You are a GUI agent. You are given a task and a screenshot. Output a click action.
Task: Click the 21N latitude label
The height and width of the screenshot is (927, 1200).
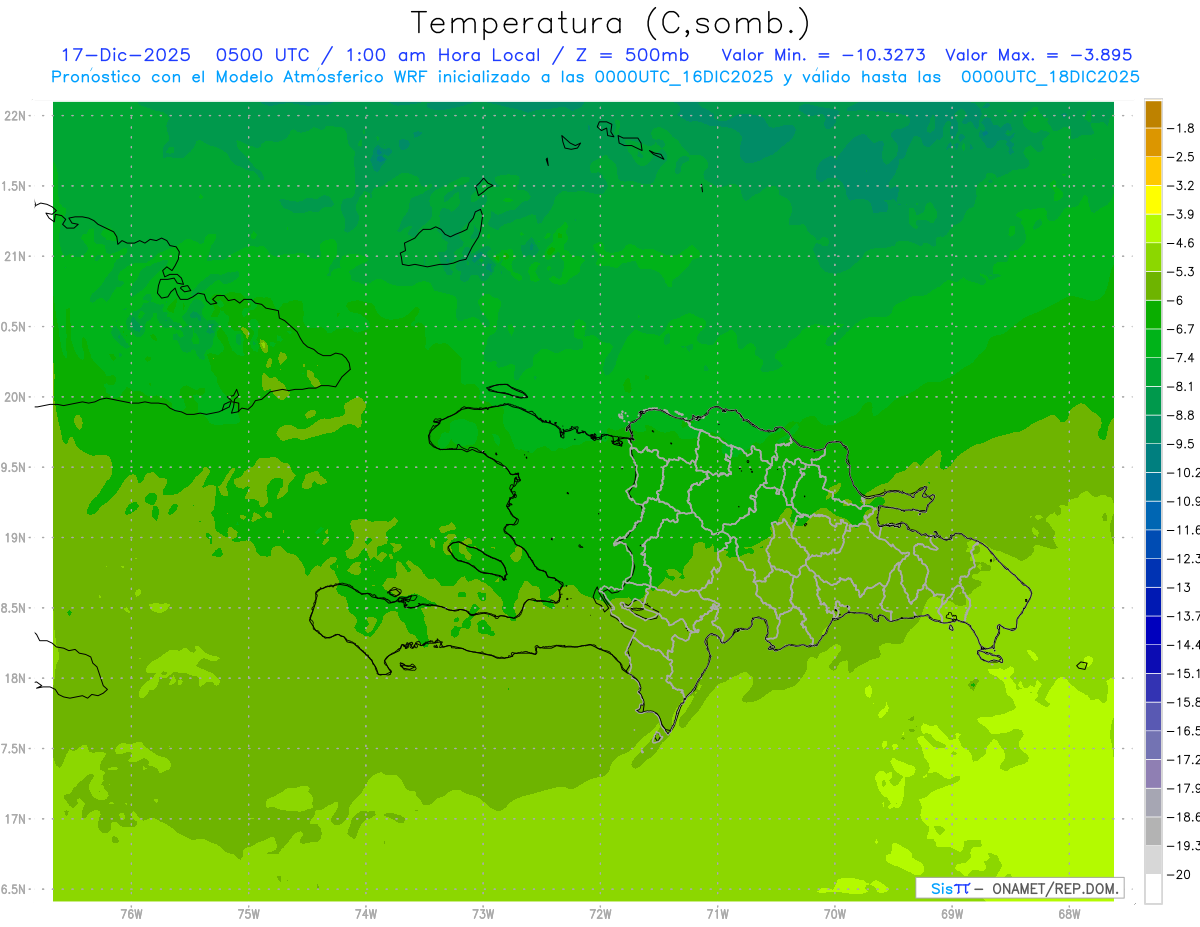point(15,256)
